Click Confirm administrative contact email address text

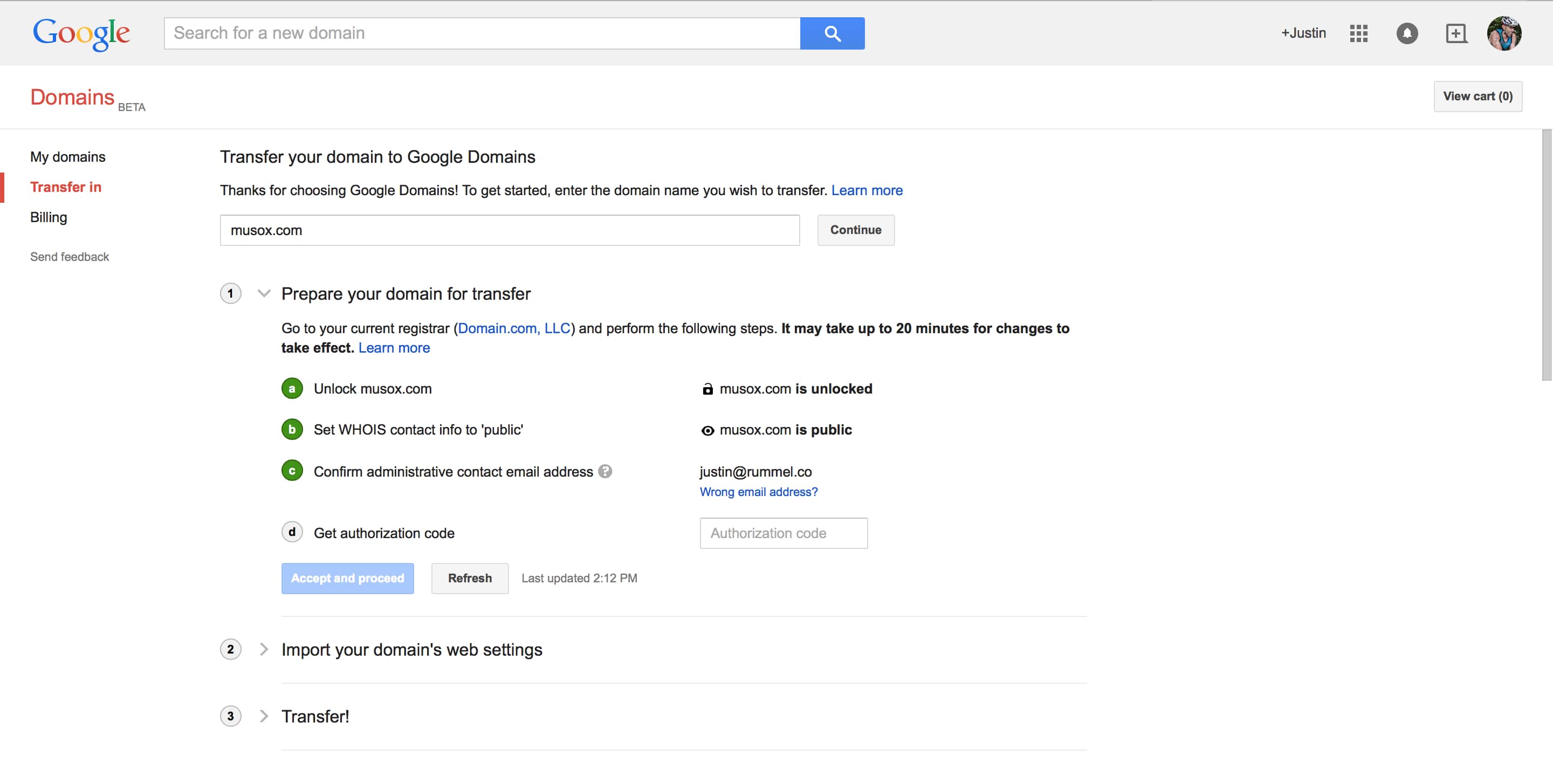[453, 471]
